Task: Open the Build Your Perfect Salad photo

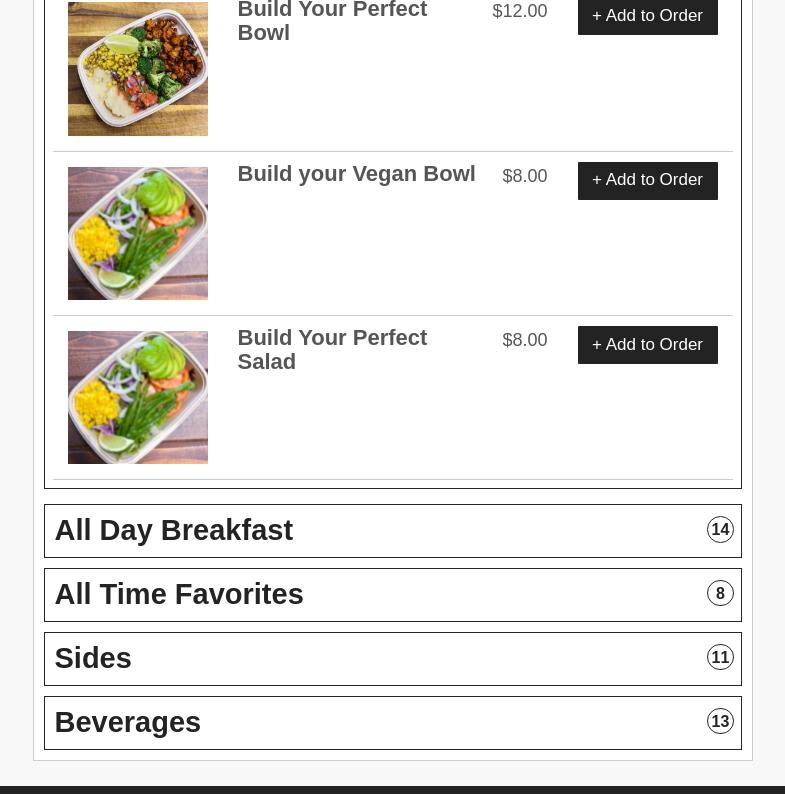Action: (138, 398)
